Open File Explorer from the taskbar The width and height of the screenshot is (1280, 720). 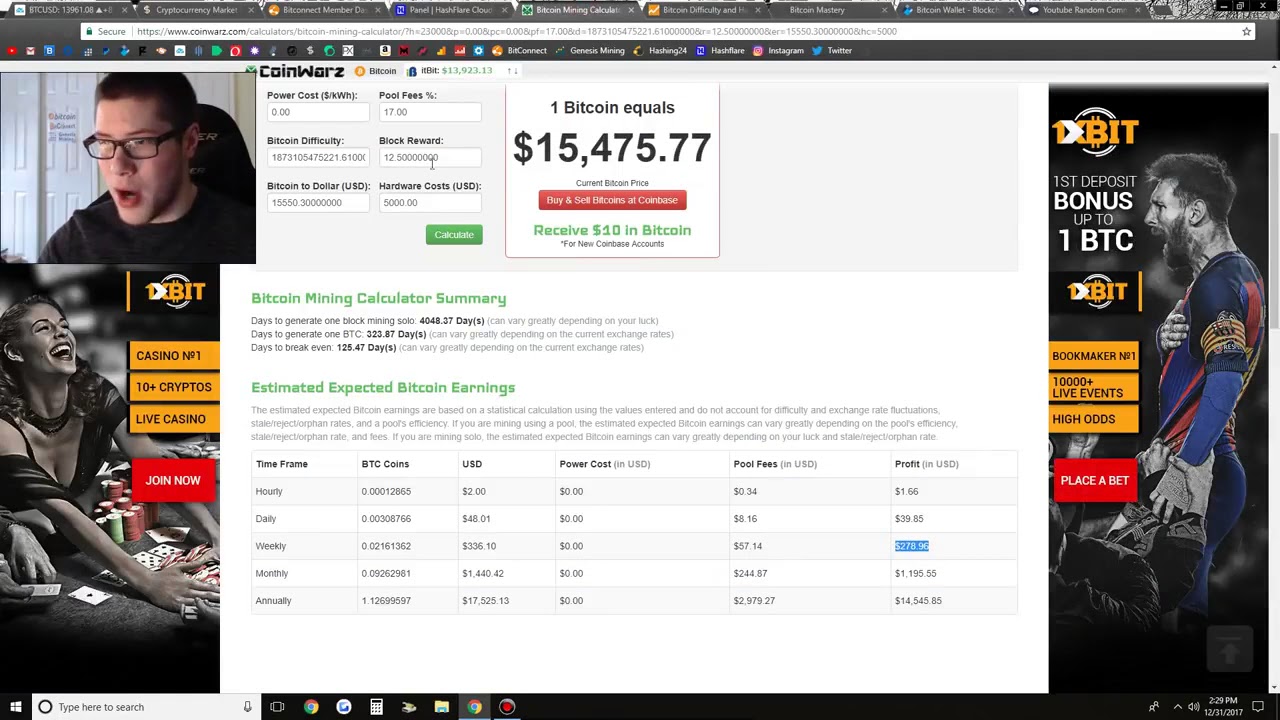[441, 707]
